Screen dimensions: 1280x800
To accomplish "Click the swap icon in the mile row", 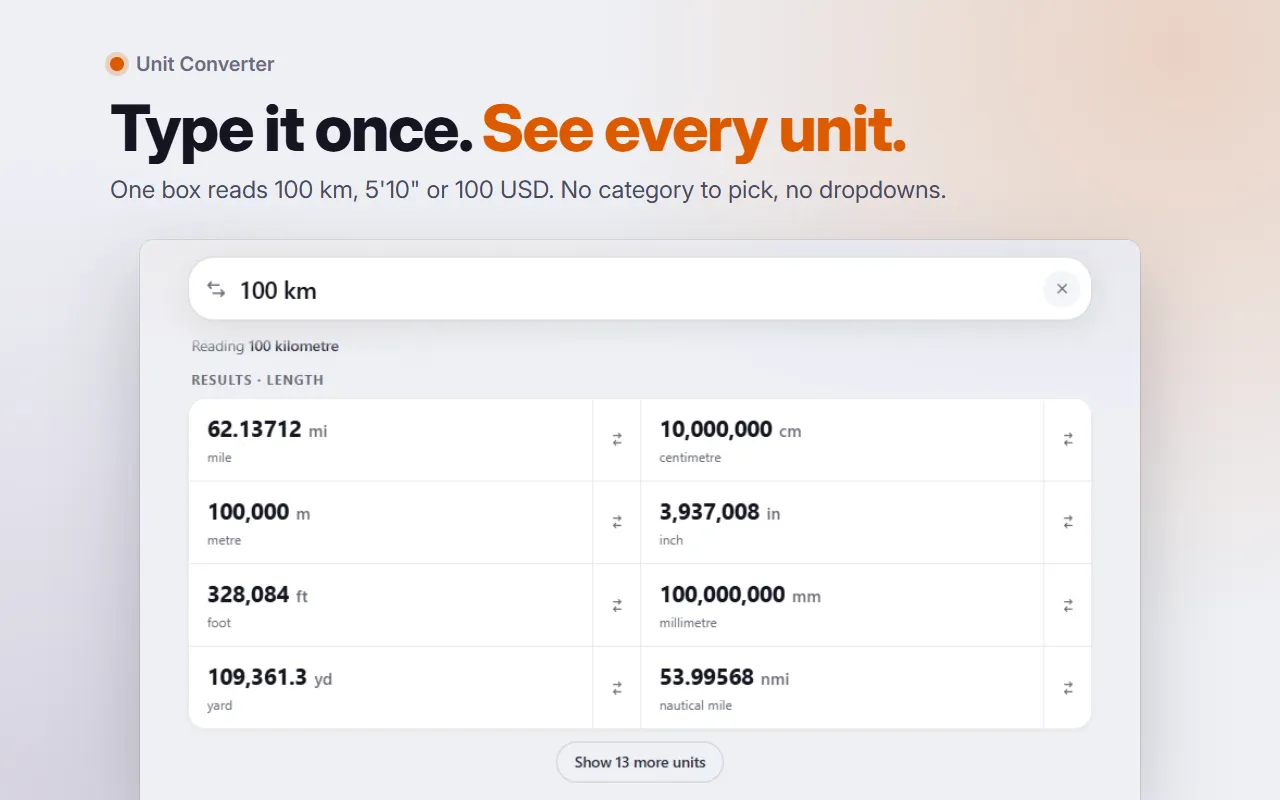I will click(x=617, y=439).
